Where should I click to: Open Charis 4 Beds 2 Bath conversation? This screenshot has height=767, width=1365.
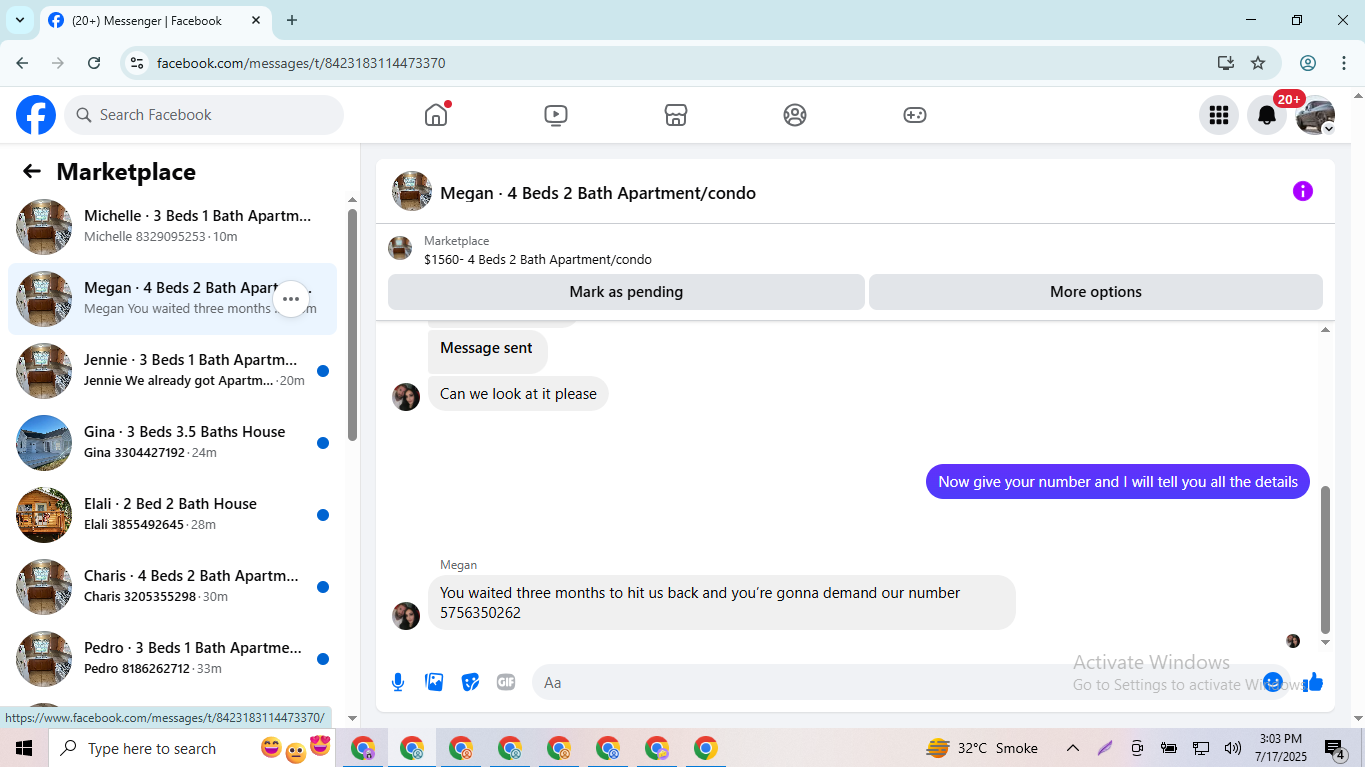172,587
